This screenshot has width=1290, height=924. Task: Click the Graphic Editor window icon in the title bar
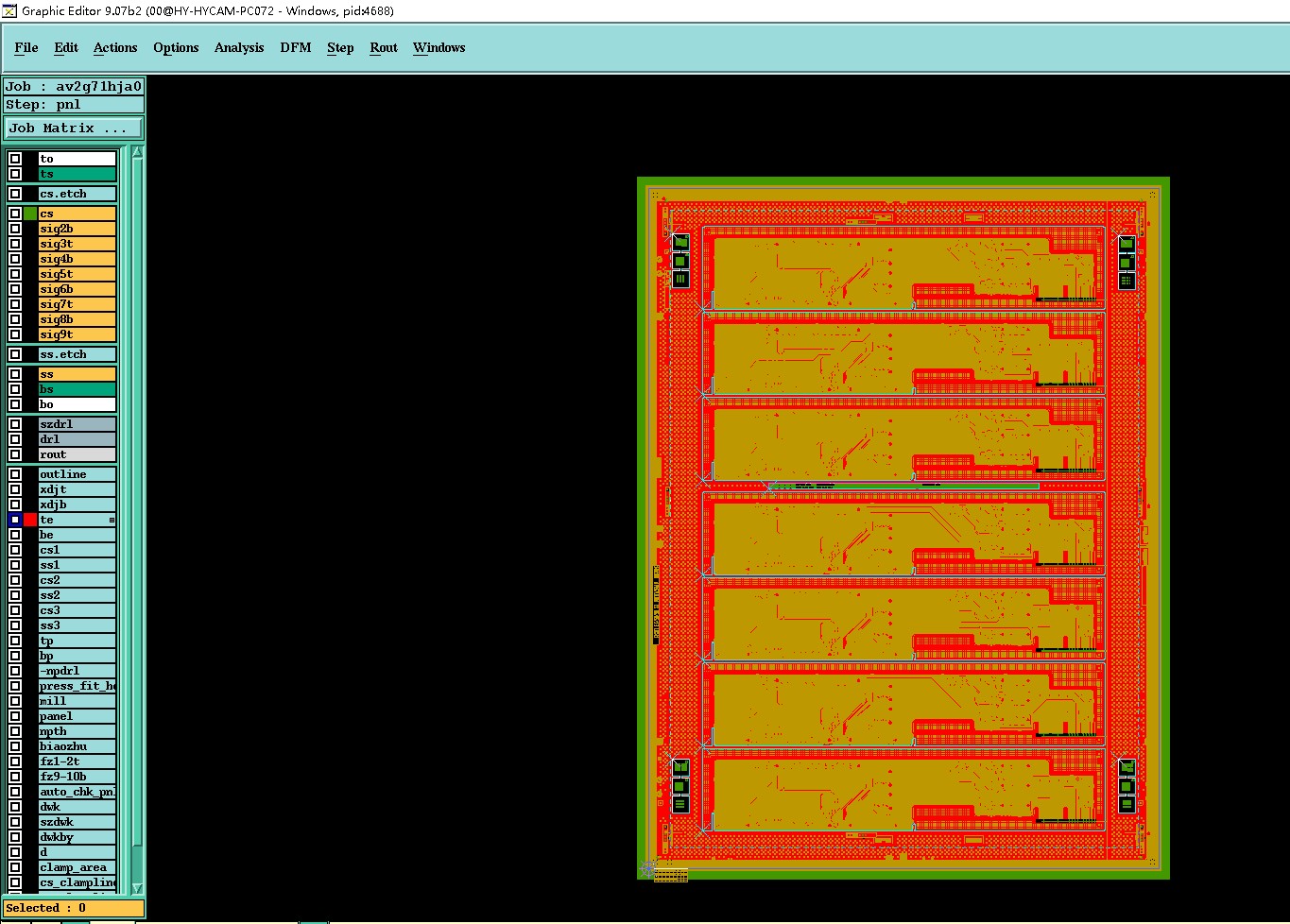(x=9, y=10)
